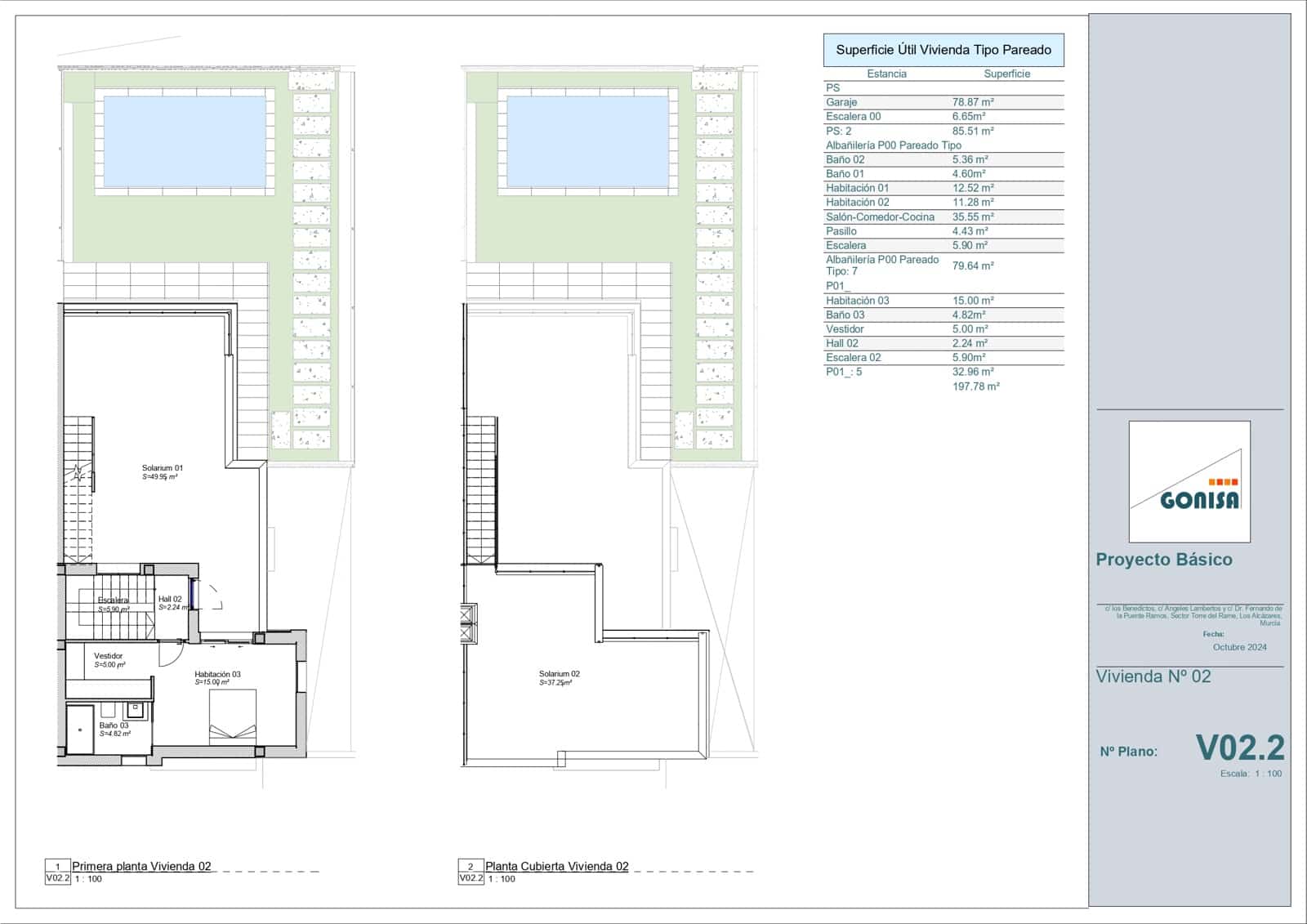Select the Garaje row in the surface table
Image resolution: width=1307 pixels, height=924 pixels.
click(x=899, y=103)
